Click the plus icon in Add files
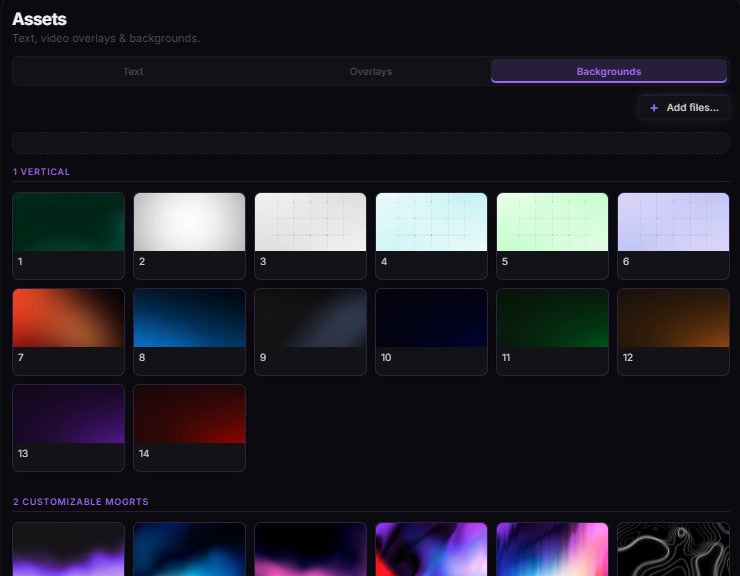 click(x=654, y=108)
